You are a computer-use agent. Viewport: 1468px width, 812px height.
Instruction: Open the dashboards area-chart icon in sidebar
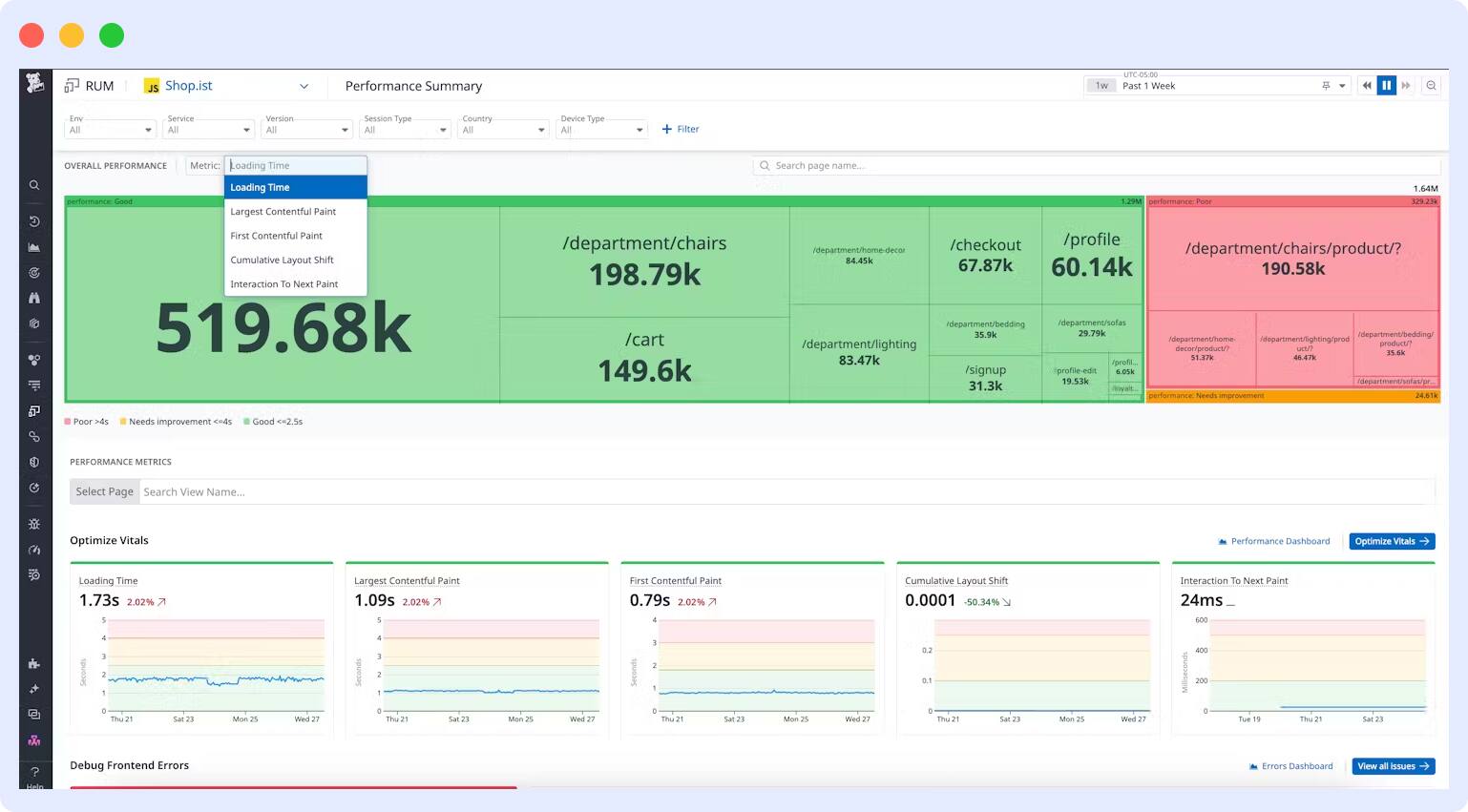[34, 247]
